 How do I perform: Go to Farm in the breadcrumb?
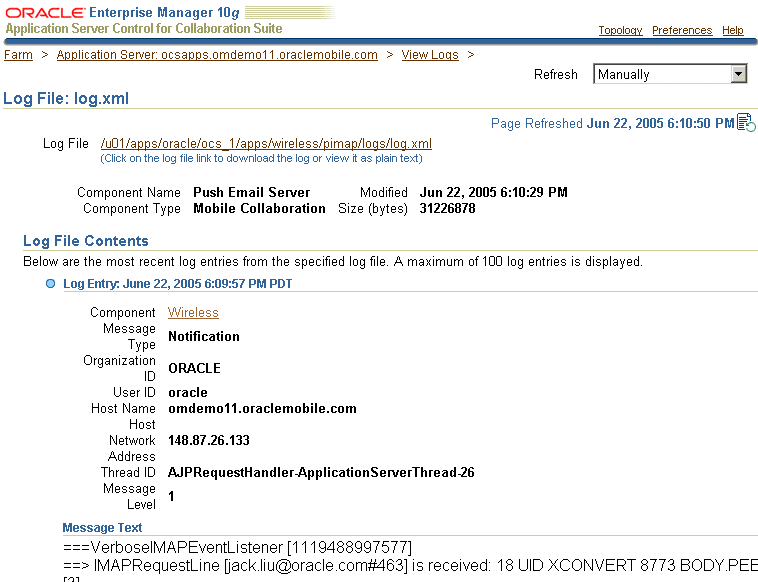coord(18,55)
